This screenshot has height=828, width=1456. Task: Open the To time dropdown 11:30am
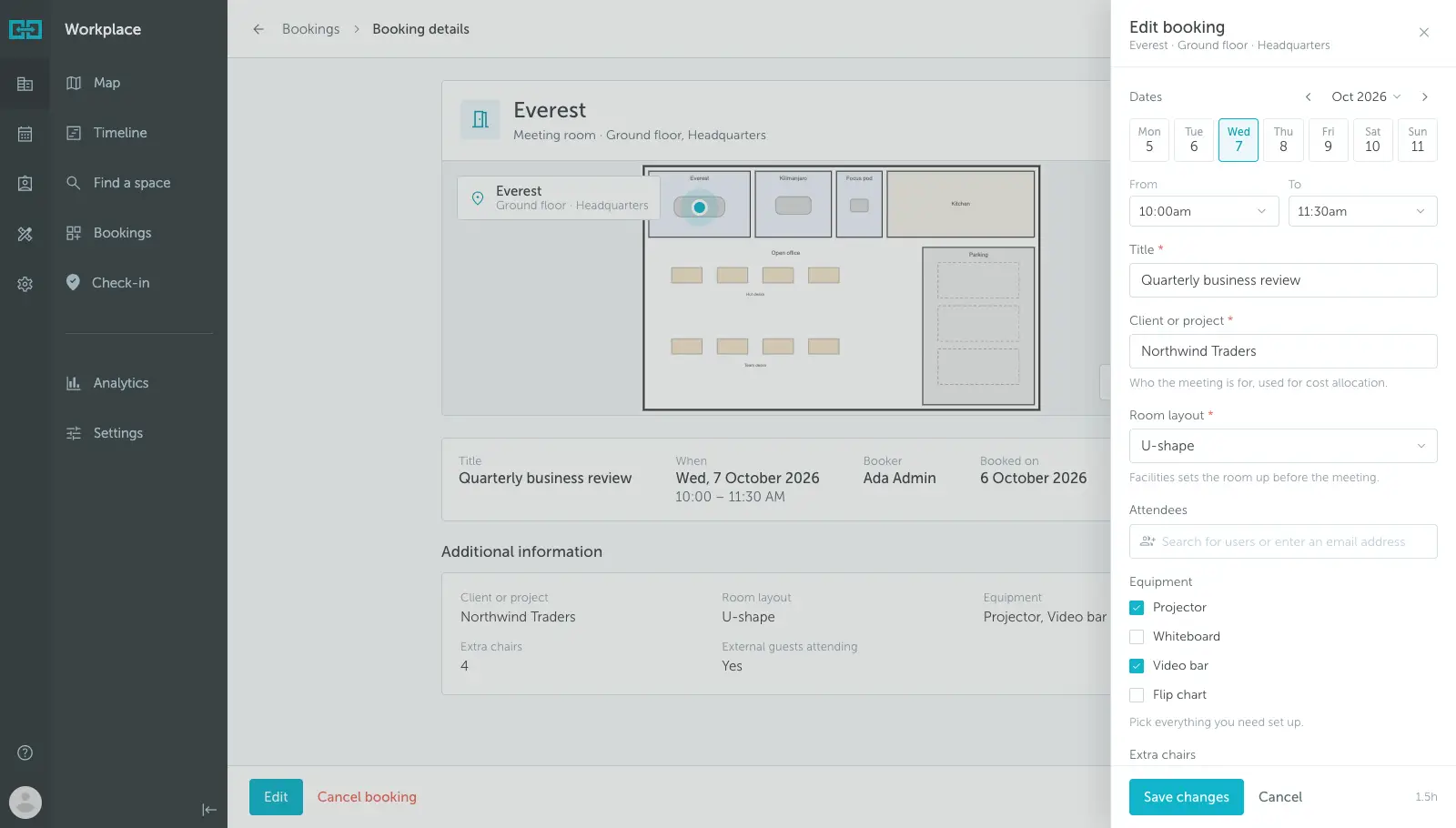pos(1363,211)
